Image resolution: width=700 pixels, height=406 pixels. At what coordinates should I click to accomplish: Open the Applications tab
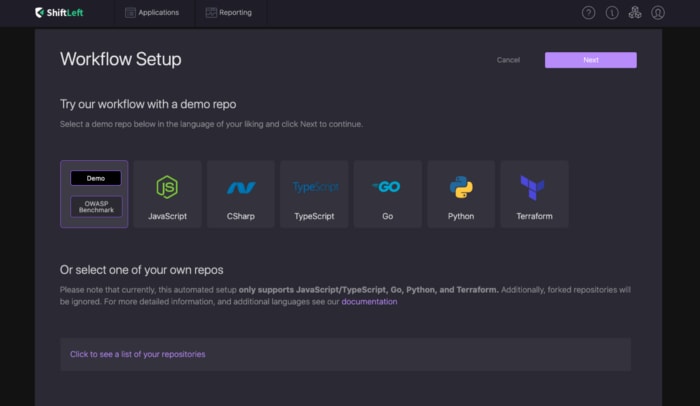click(152, 13)
